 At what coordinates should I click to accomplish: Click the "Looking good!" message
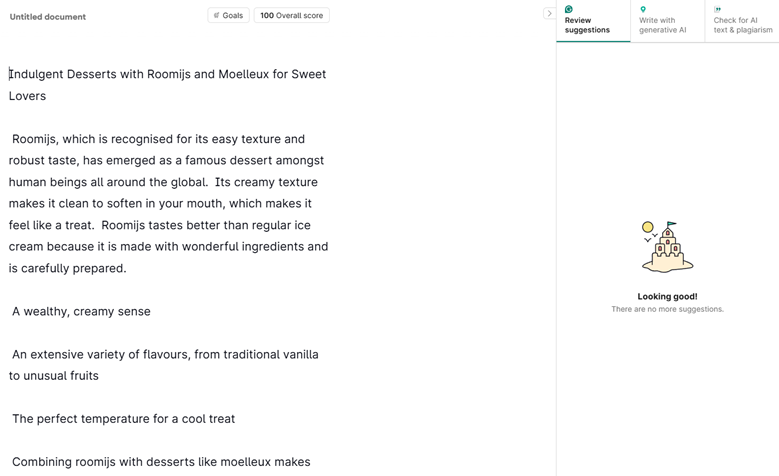[x=667, y=296]
